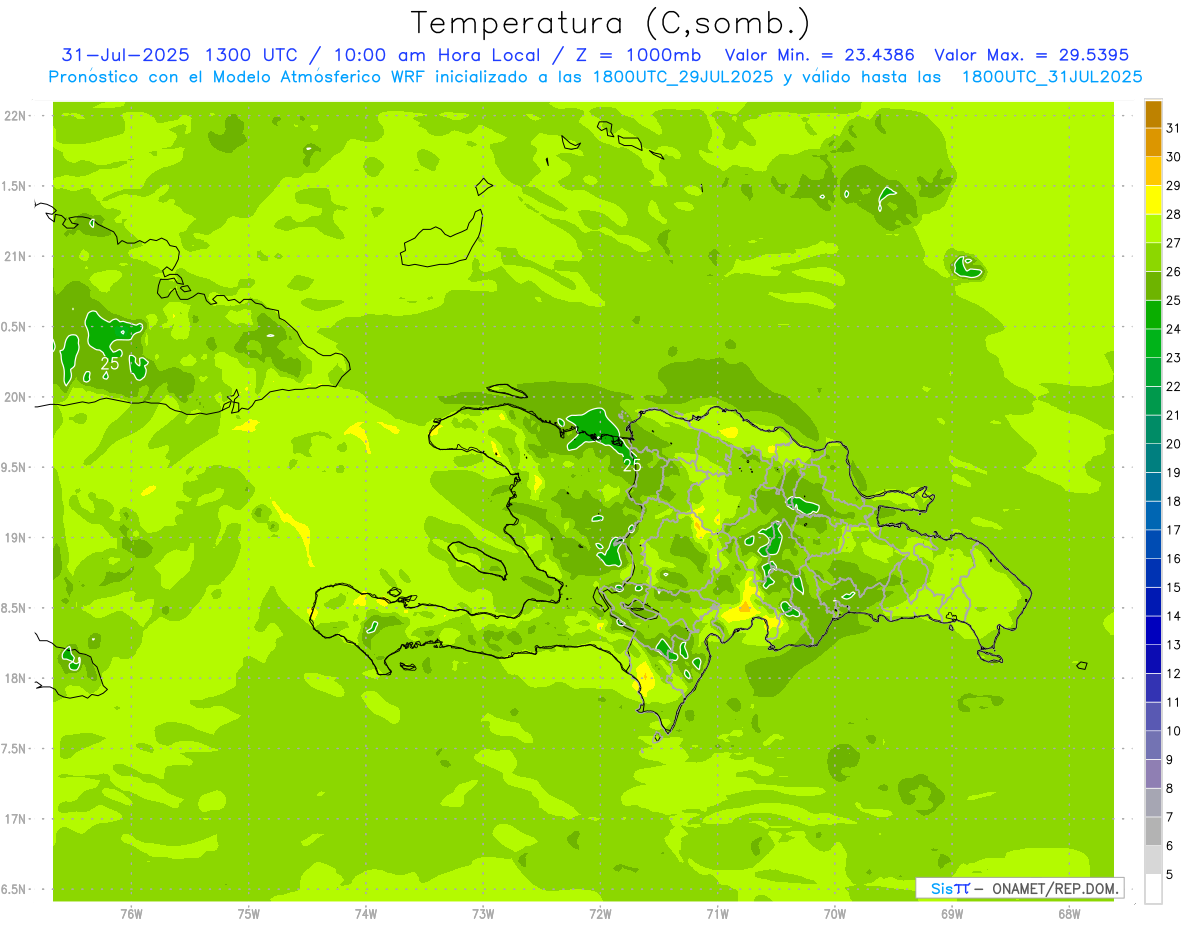Click the legend value 15
Screen dimensions: 1200x927
click(1174, 588)
